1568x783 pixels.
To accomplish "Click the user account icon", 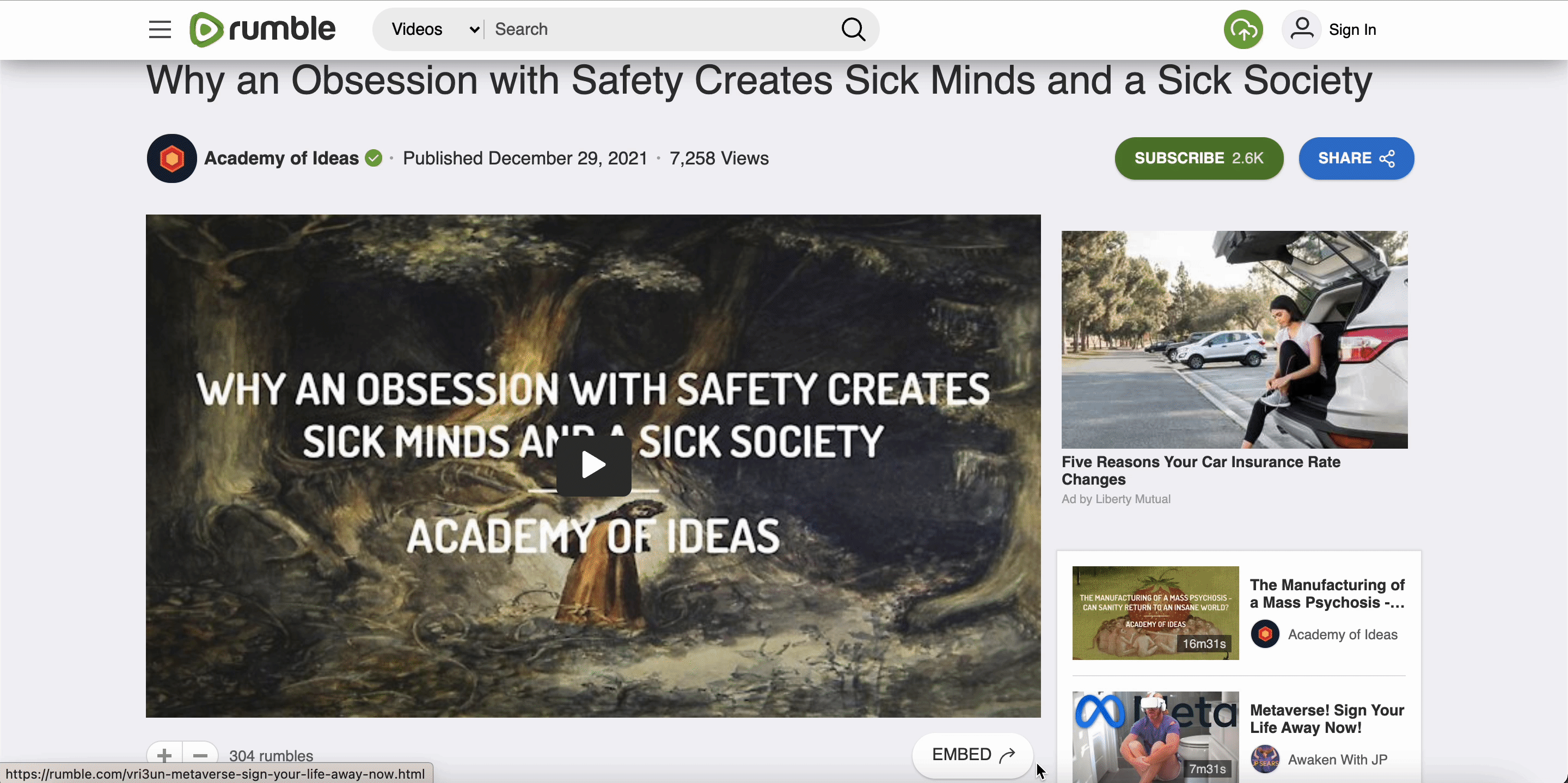I will (x=1301, y=29).
